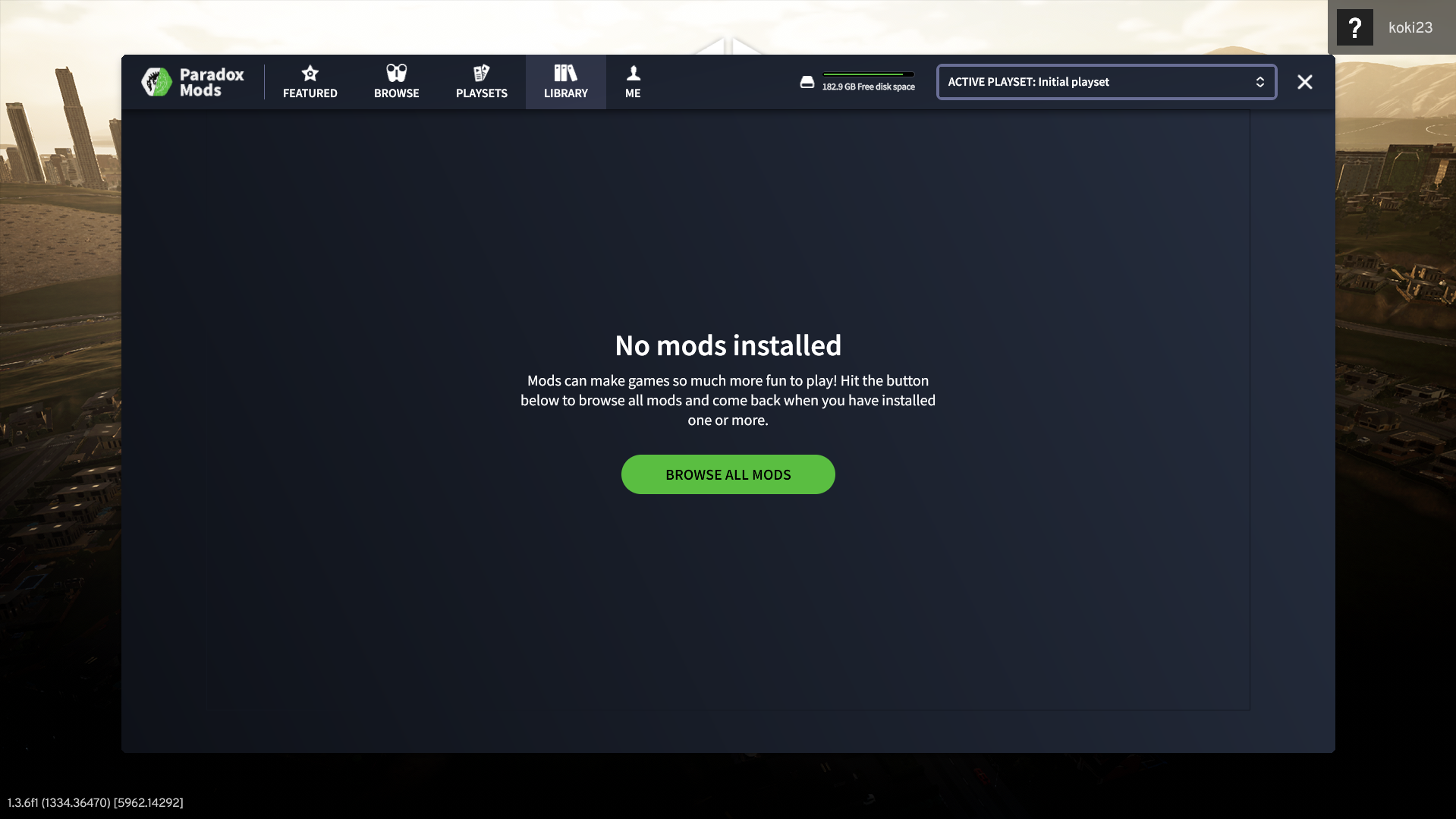
Task: Select the Featured star icon
Action: tap(310, 74)
